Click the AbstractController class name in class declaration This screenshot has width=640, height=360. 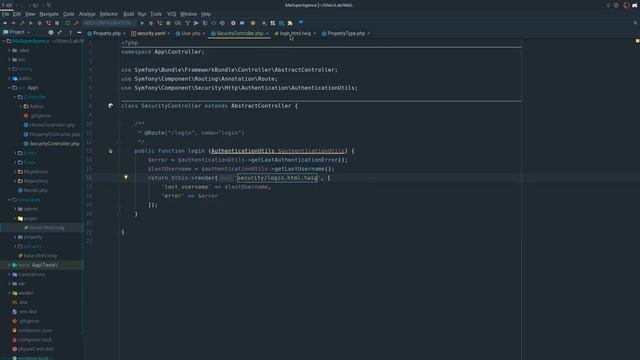[x=261, y=106]
